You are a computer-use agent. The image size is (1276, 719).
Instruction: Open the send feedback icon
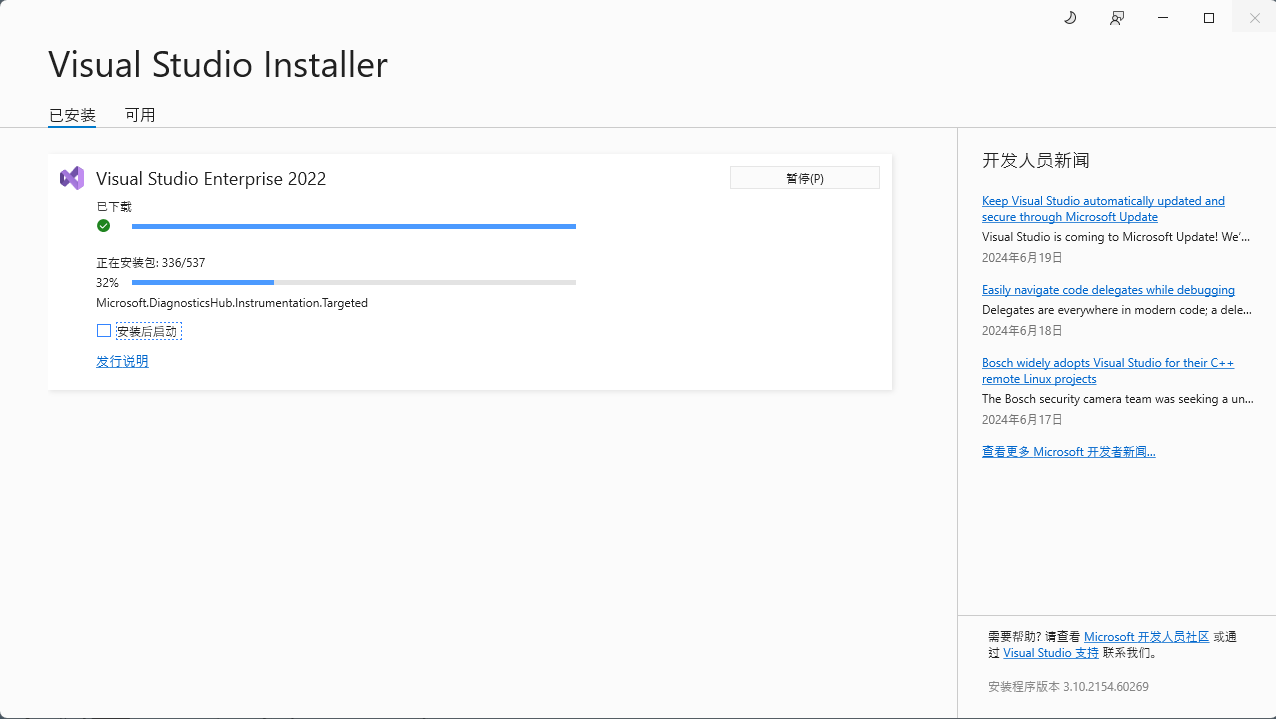1117,18
